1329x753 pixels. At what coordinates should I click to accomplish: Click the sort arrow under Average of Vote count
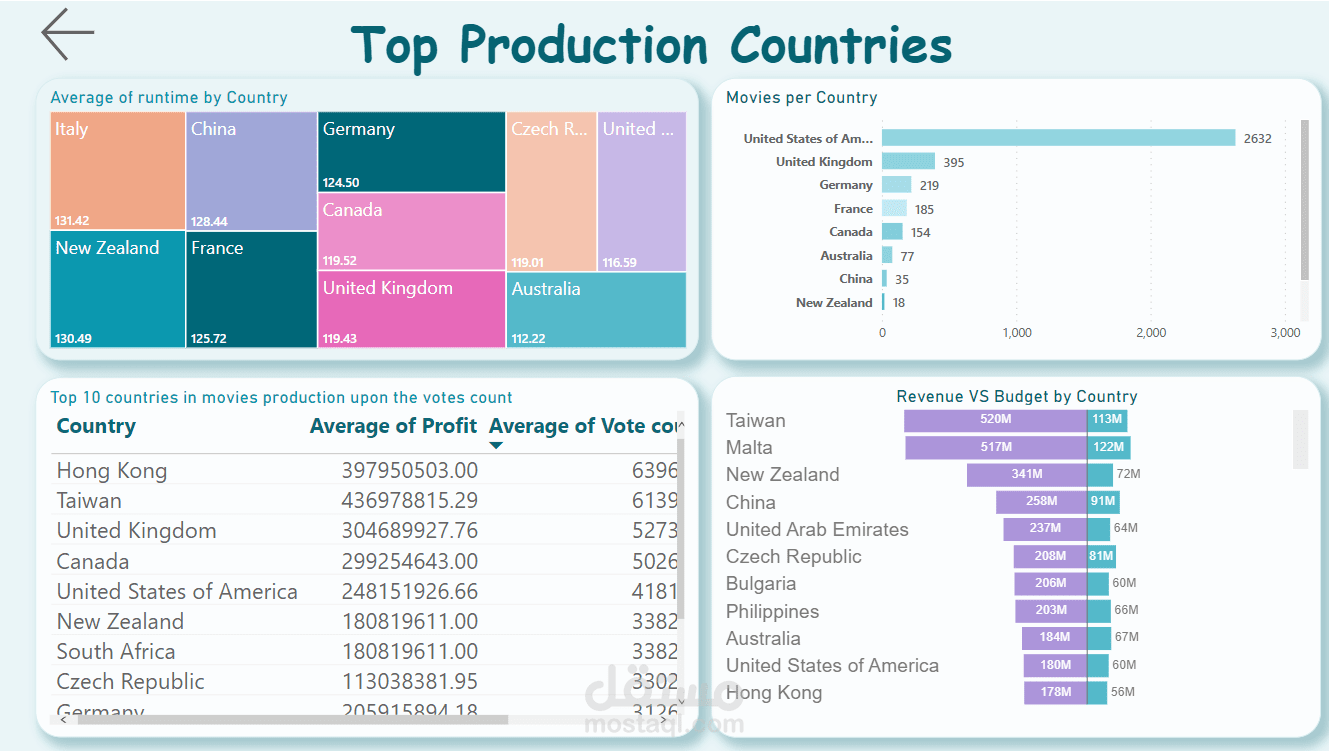pyautogui.click(x=496, y=445)
